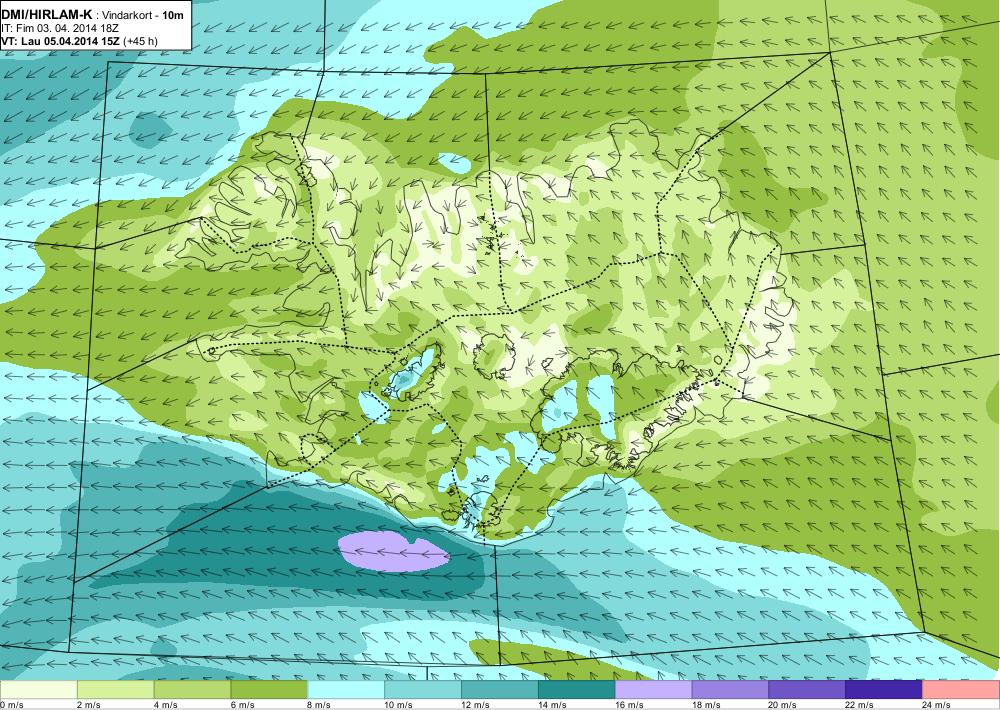Pick the 10–12 m/s turquoise legend swatch
Image resolution: width=1000 pixels, height=710 pixels.
(x=423, y=690)
